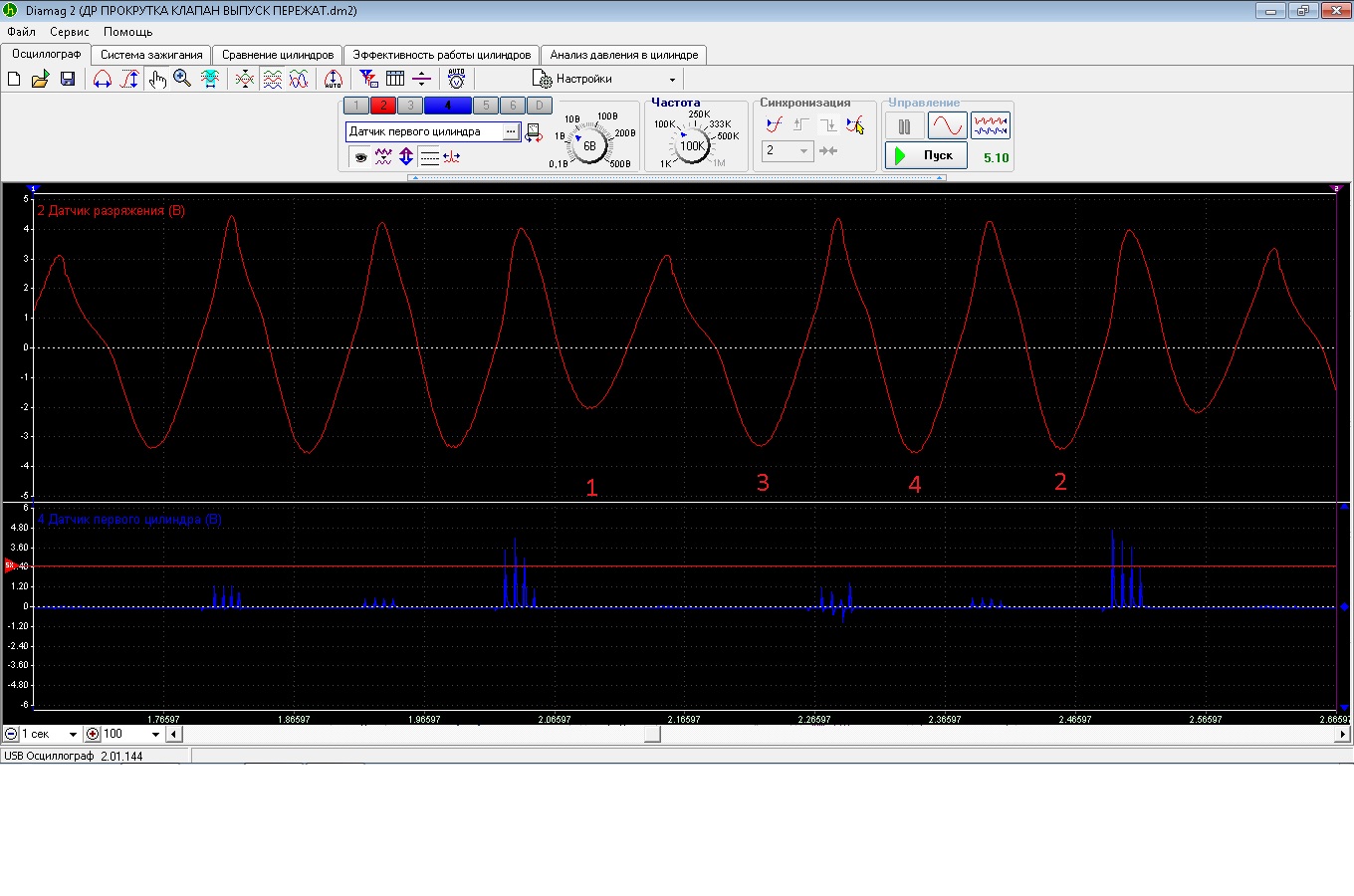Image resolution: width=1354 pixels, height=896 pixels.
Task: Click the table grid icon
Action: (395, 79)
